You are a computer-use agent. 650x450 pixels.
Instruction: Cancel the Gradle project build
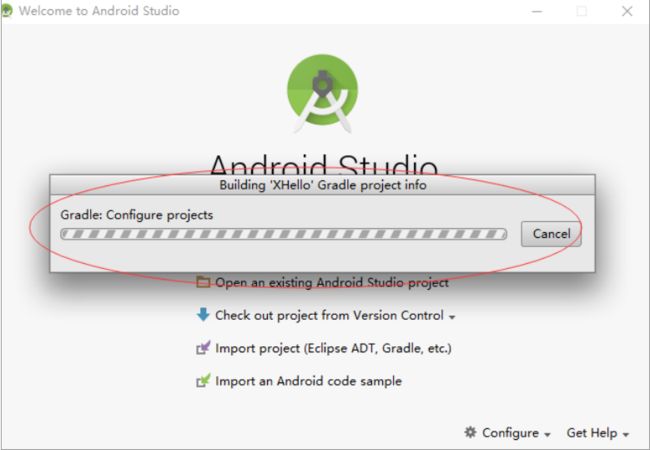pyautogui.click(x=551, y=234)
